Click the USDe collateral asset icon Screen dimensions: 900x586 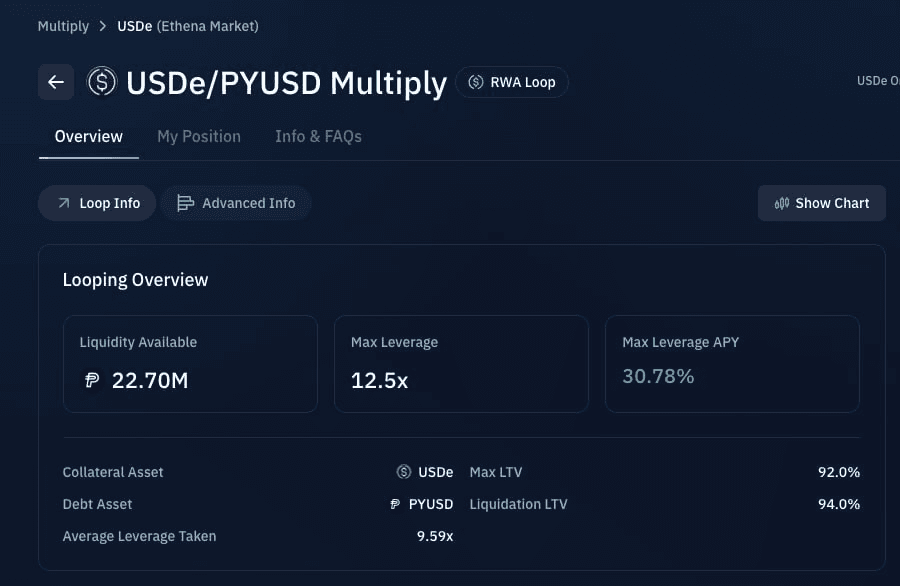click(404, 472)
